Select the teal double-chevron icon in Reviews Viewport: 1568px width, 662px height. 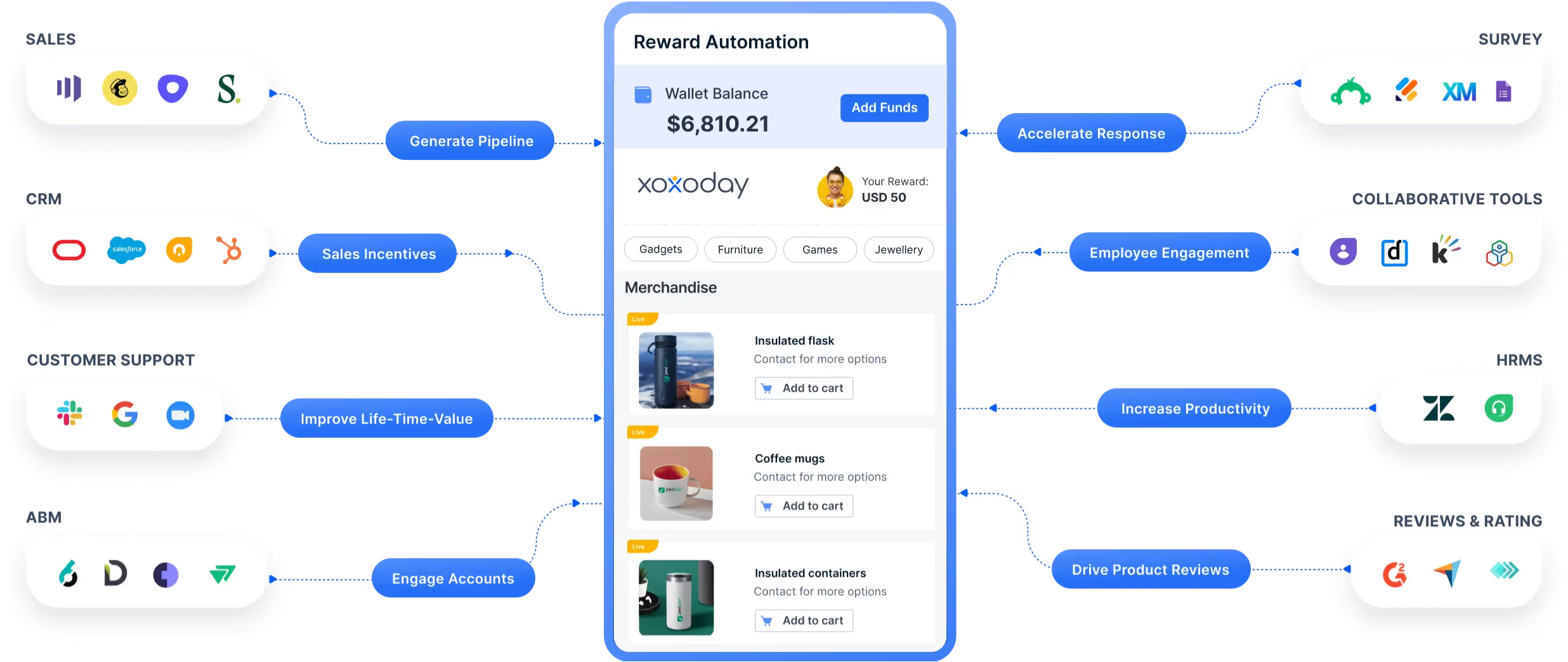coord(1504,570)
